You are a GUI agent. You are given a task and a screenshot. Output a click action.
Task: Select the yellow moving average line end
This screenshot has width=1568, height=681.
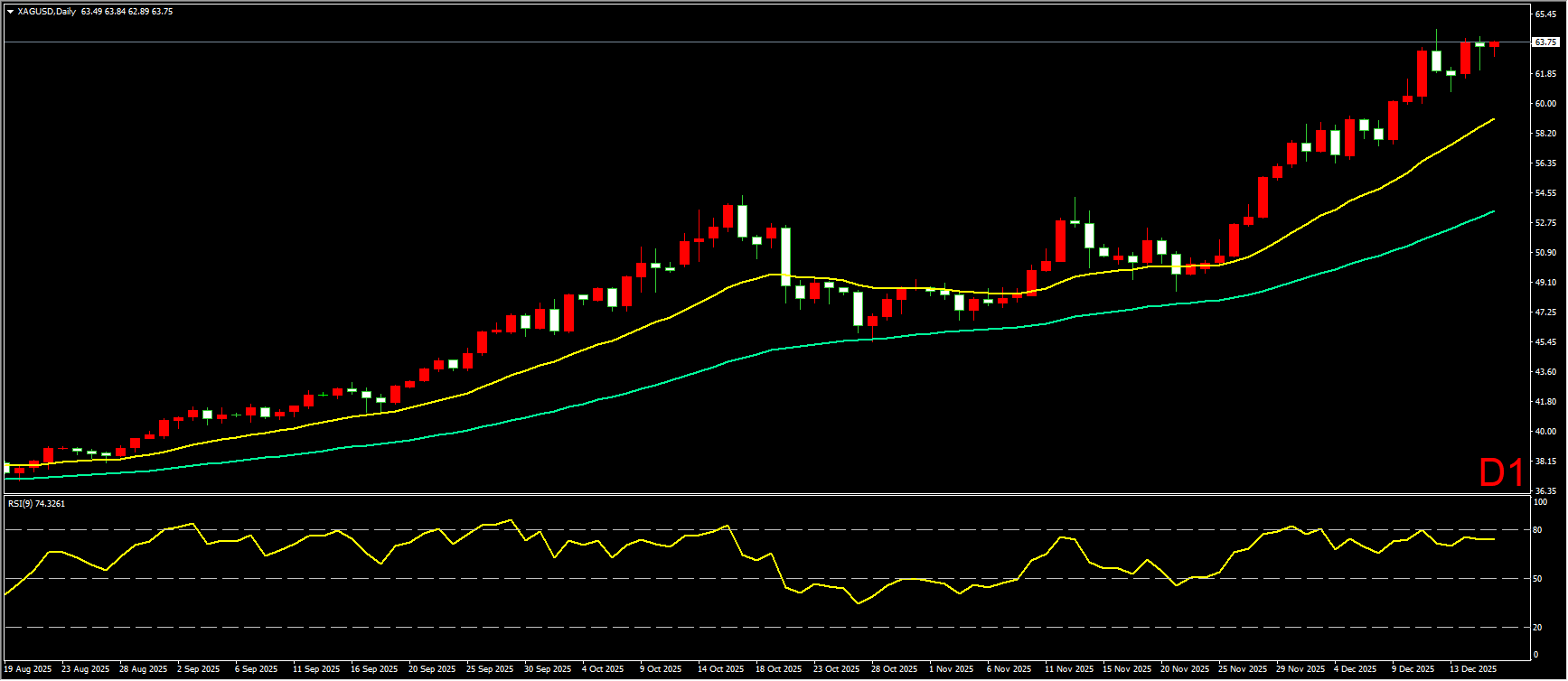tap(1493, 119)
